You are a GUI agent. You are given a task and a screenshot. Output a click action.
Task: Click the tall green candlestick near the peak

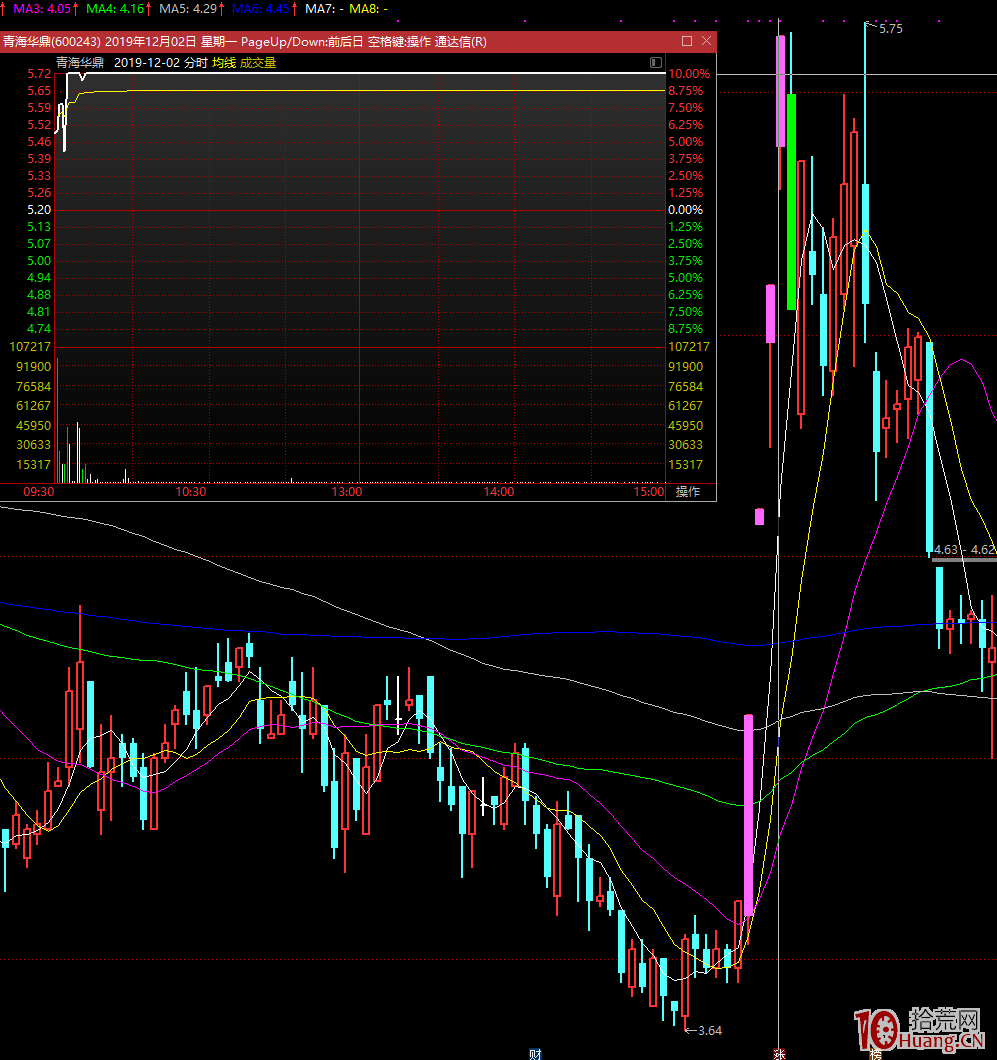(792, 200)
